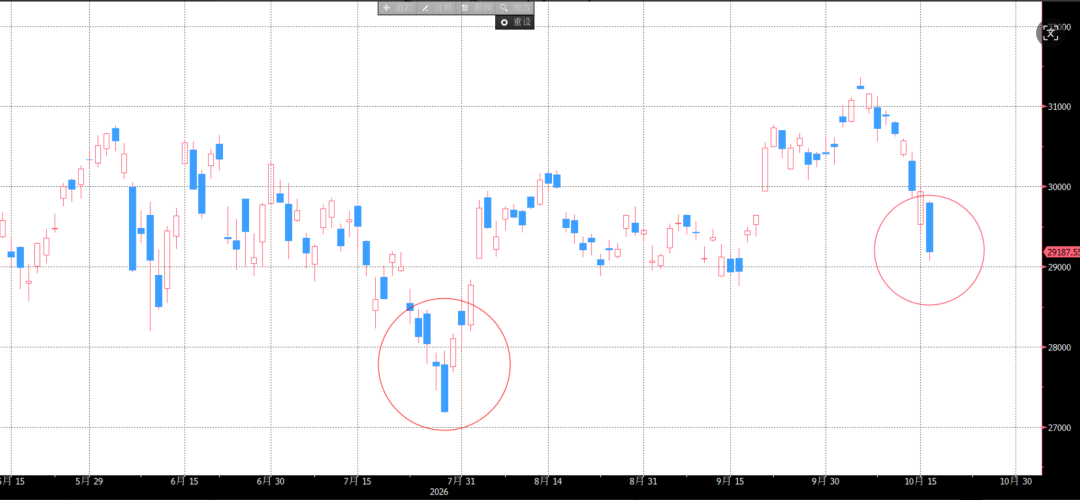Click the 27000 price axis label

[1058, 428]
